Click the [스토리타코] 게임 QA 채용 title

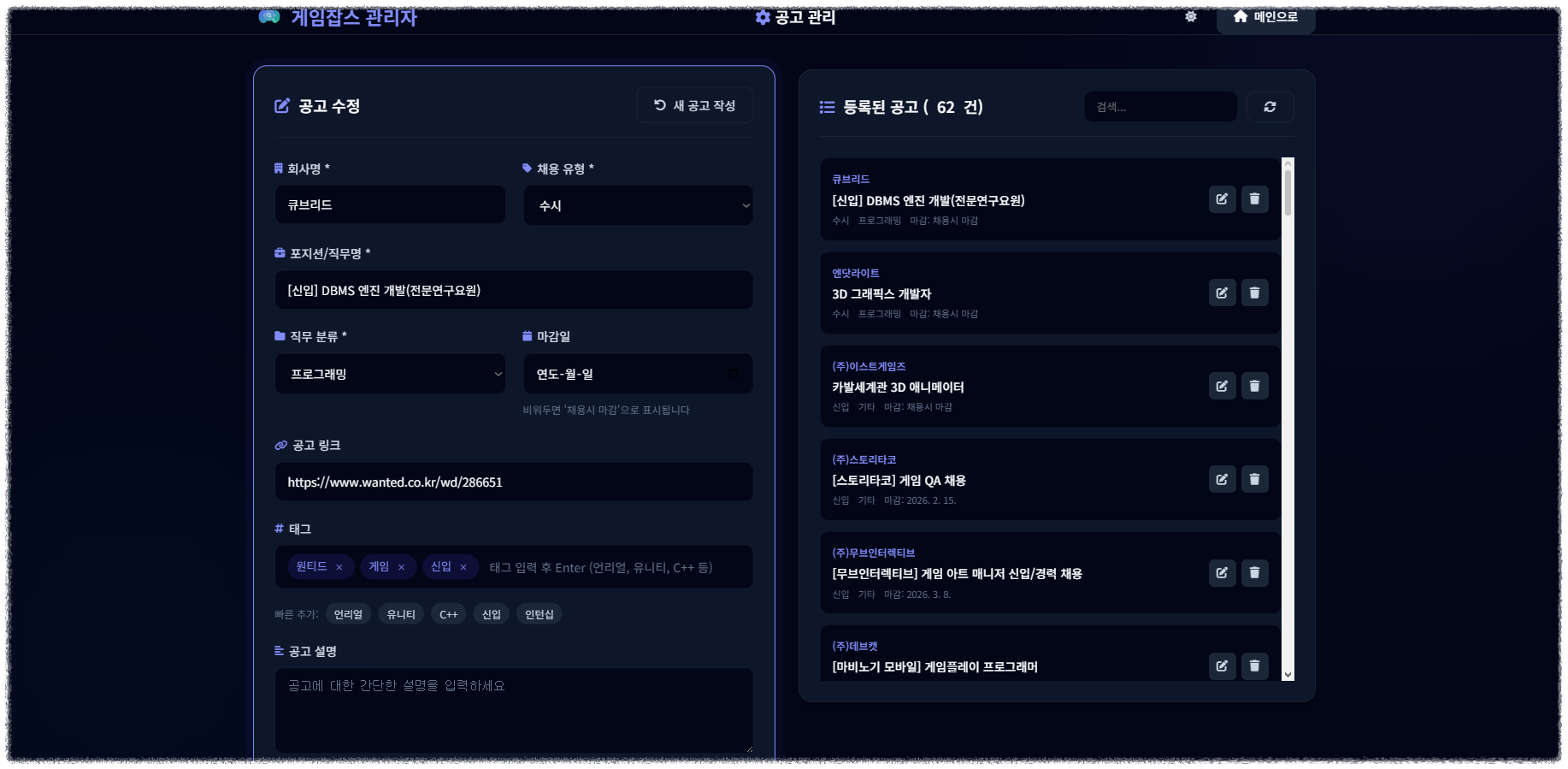[x=899, y=480]
